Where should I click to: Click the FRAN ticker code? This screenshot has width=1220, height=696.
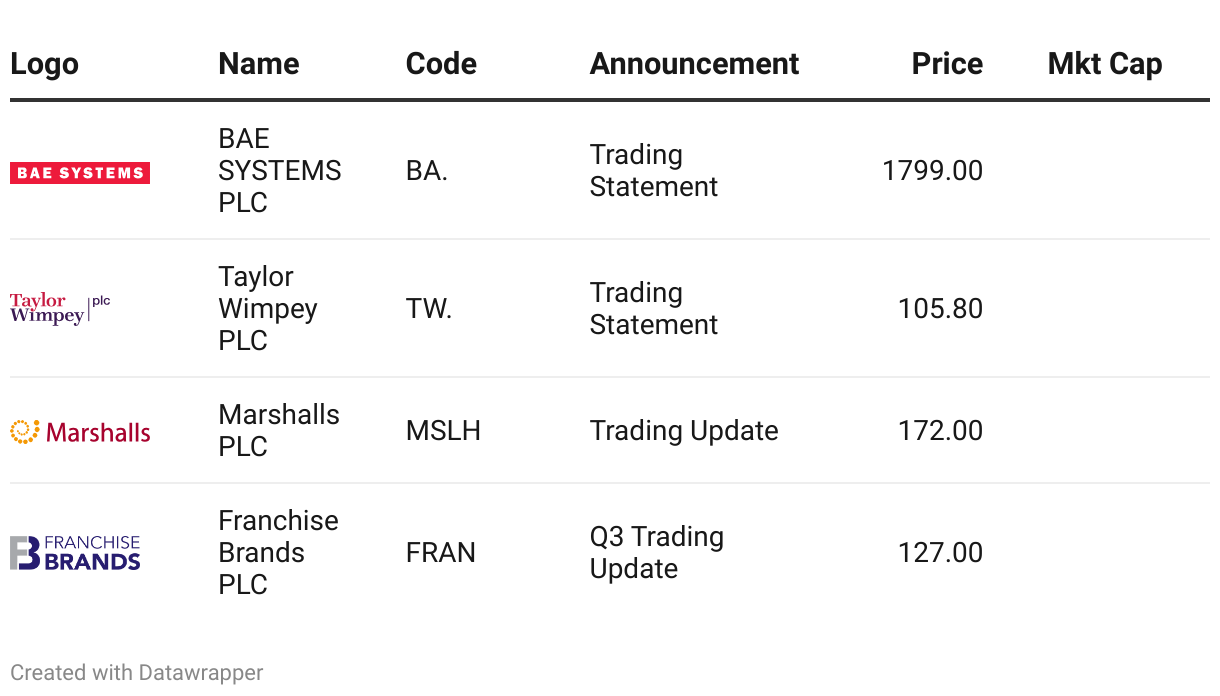point(440,553)
